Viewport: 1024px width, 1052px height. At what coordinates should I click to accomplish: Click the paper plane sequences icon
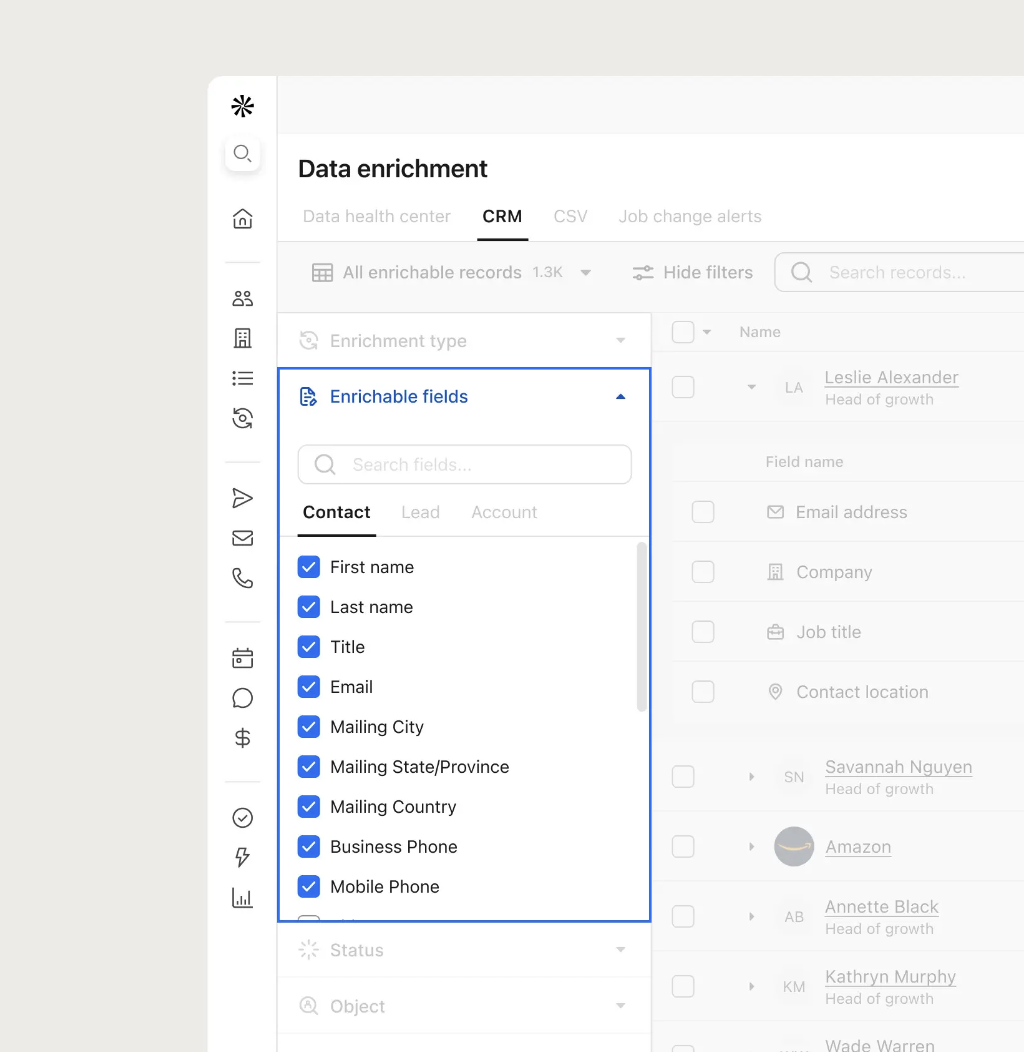(x=242, y=498)
